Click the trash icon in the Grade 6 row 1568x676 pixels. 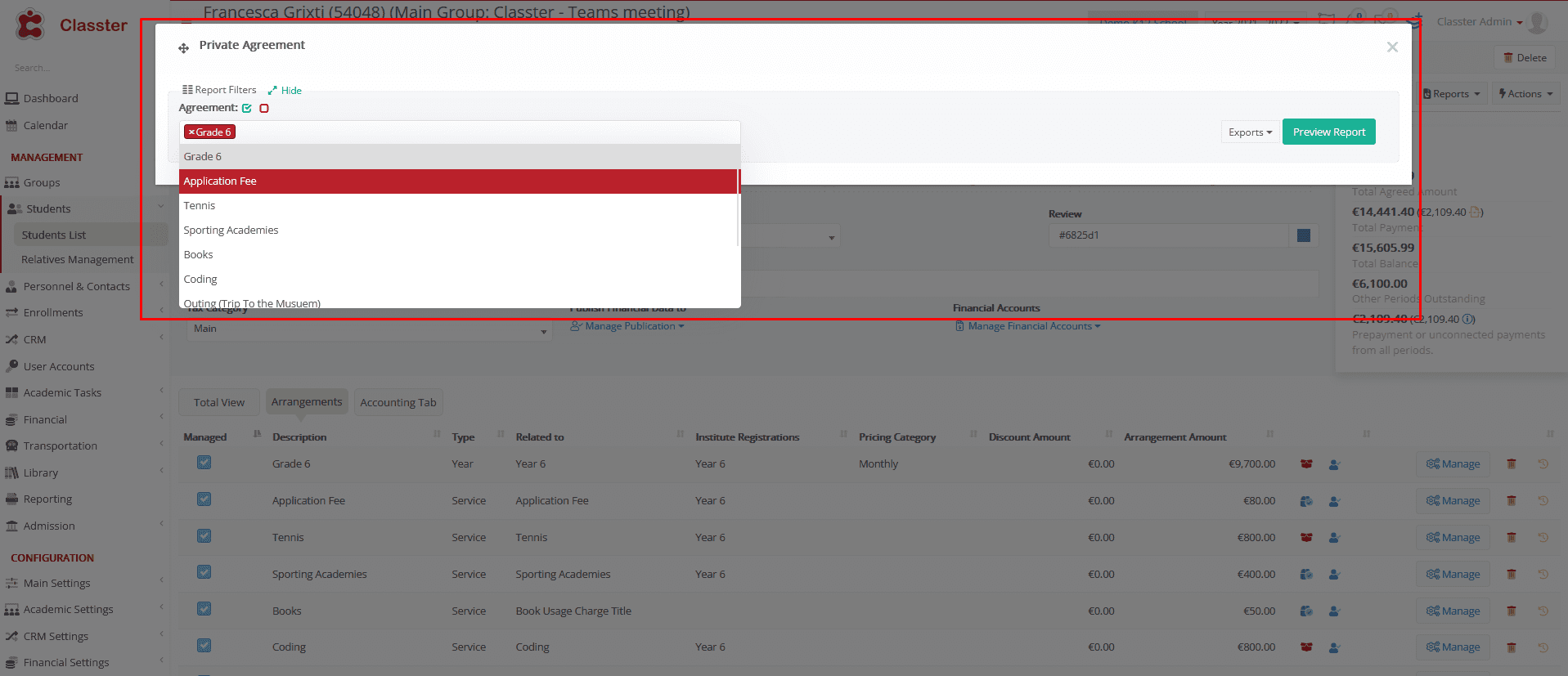point(1512,463)
